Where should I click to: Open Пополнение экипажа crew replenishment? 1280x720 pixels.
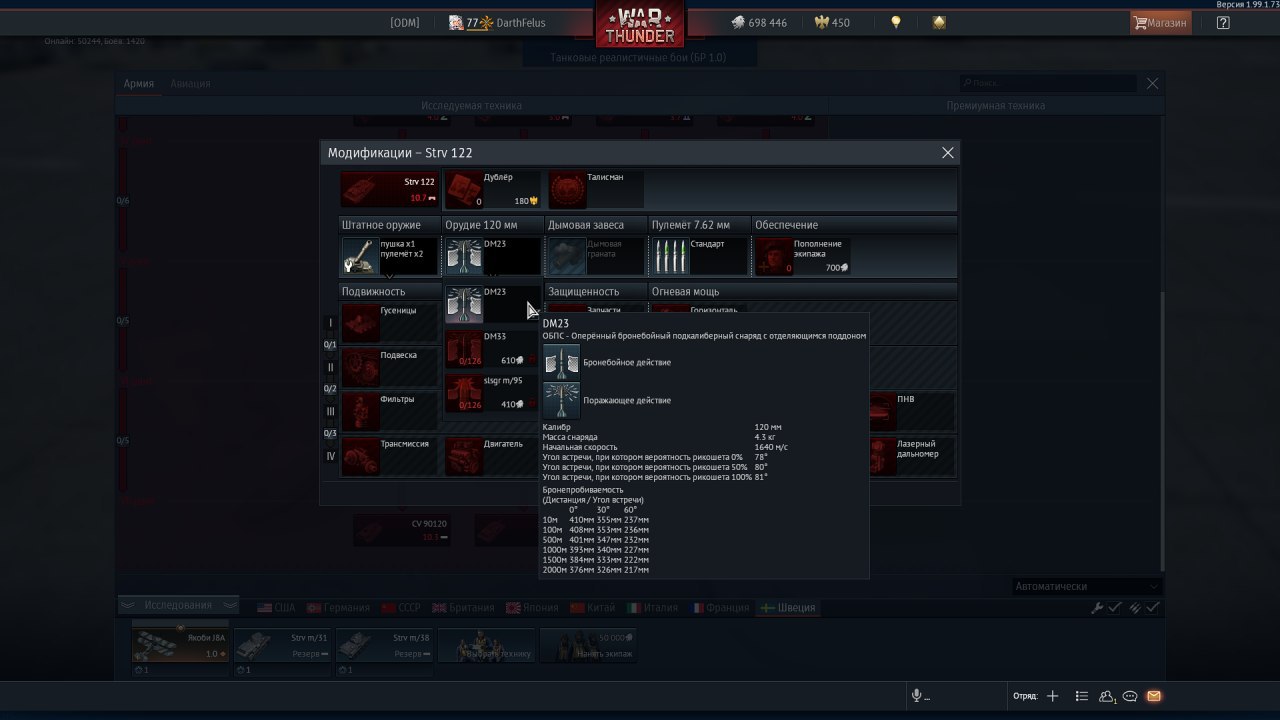(x=804, y=256)
